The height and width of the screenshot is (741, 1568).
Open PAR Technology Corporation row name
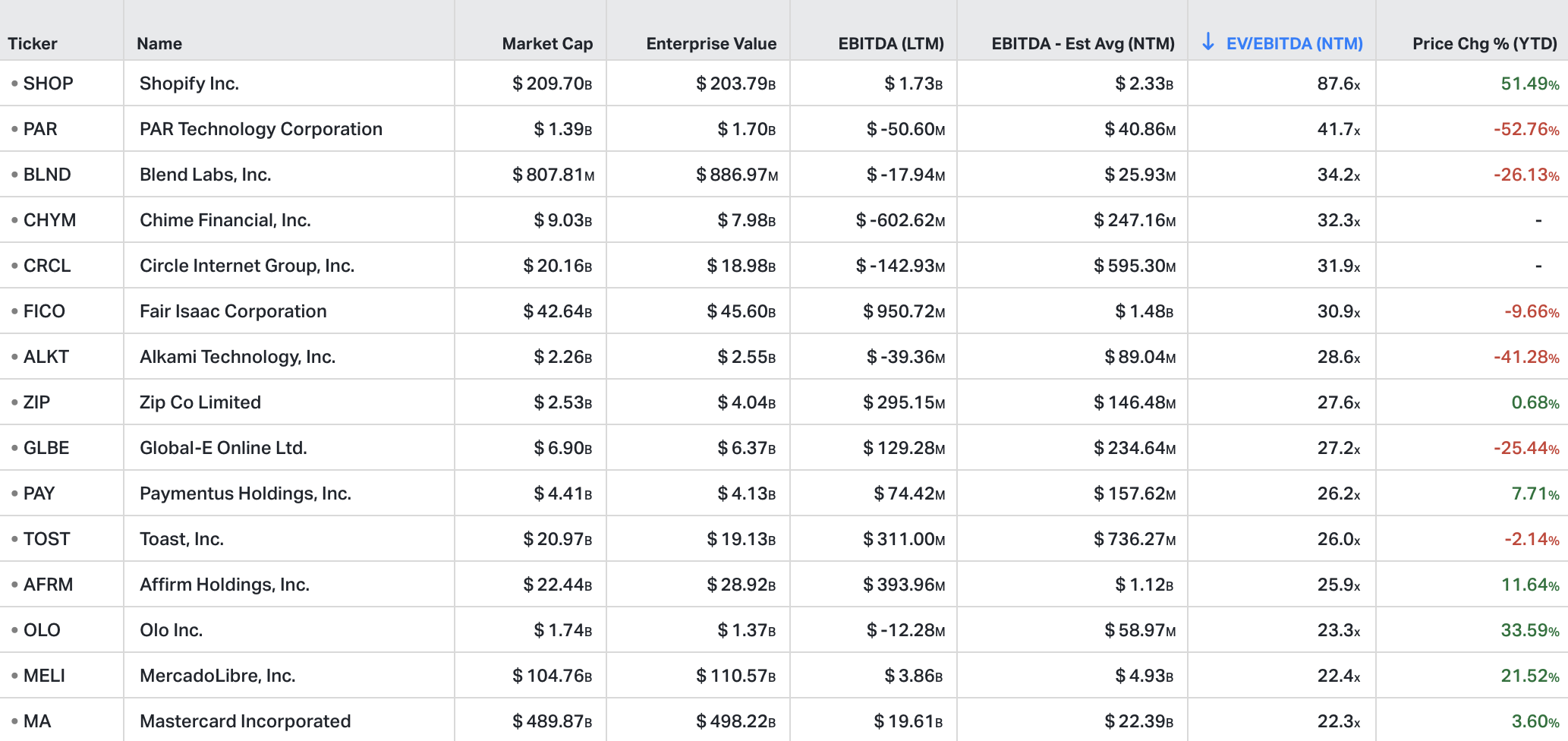[260, 129]
